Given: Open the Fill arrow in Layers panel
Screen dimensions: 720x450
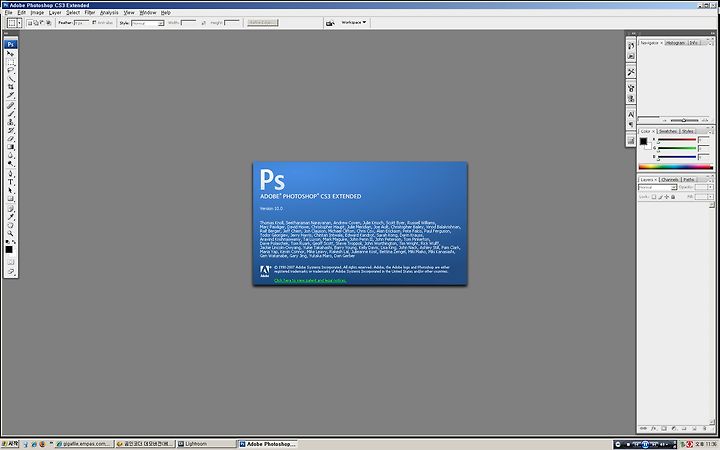Looking at the screenshot, I should click(710, 197).
